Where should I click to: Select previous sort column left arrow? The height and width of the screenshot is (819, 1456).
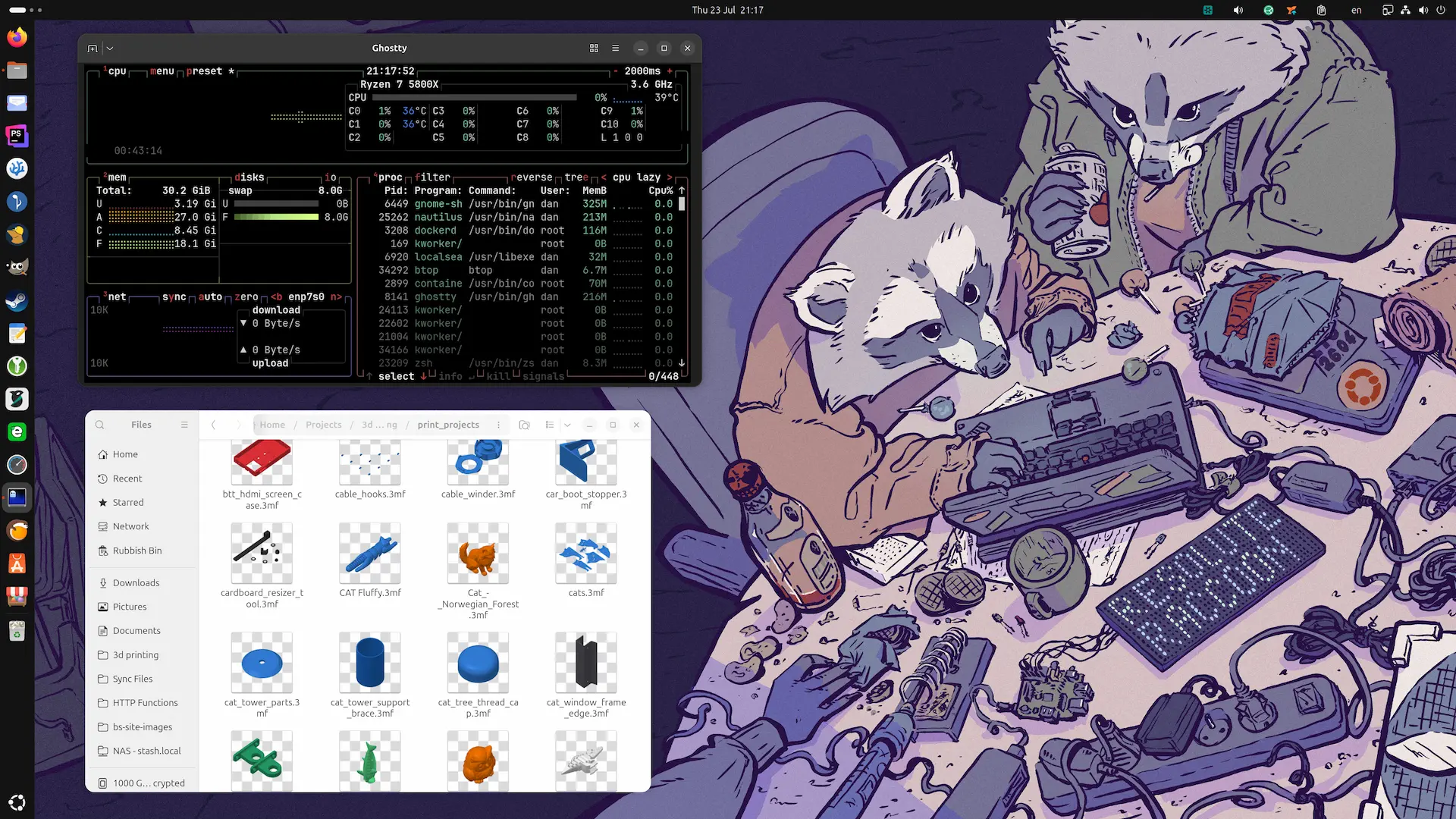tap(604, 177)
